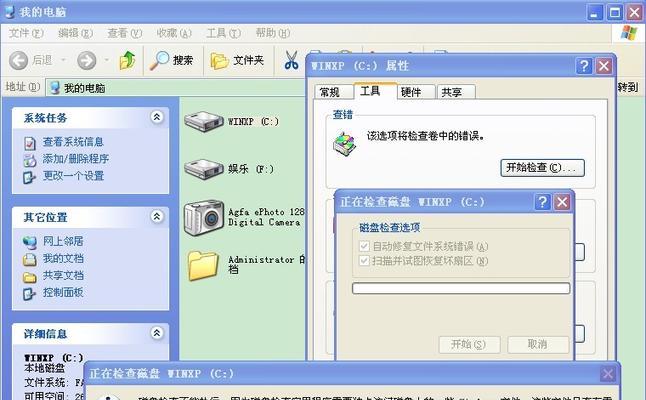Image resolution: width=646 pixels, height=400 pixels.
Task: Click the Back arrow toolbar icon
Action: 19,61
